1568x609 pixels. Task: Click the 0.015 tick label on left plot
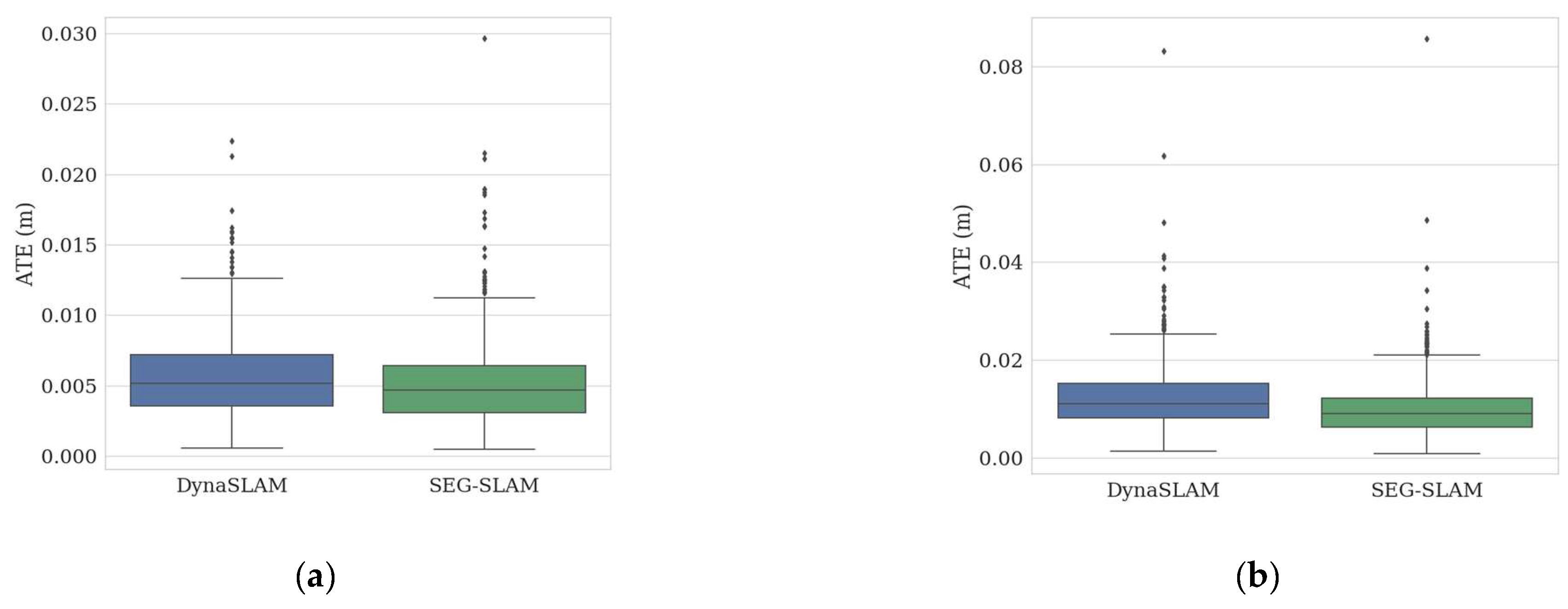[69, 245]
